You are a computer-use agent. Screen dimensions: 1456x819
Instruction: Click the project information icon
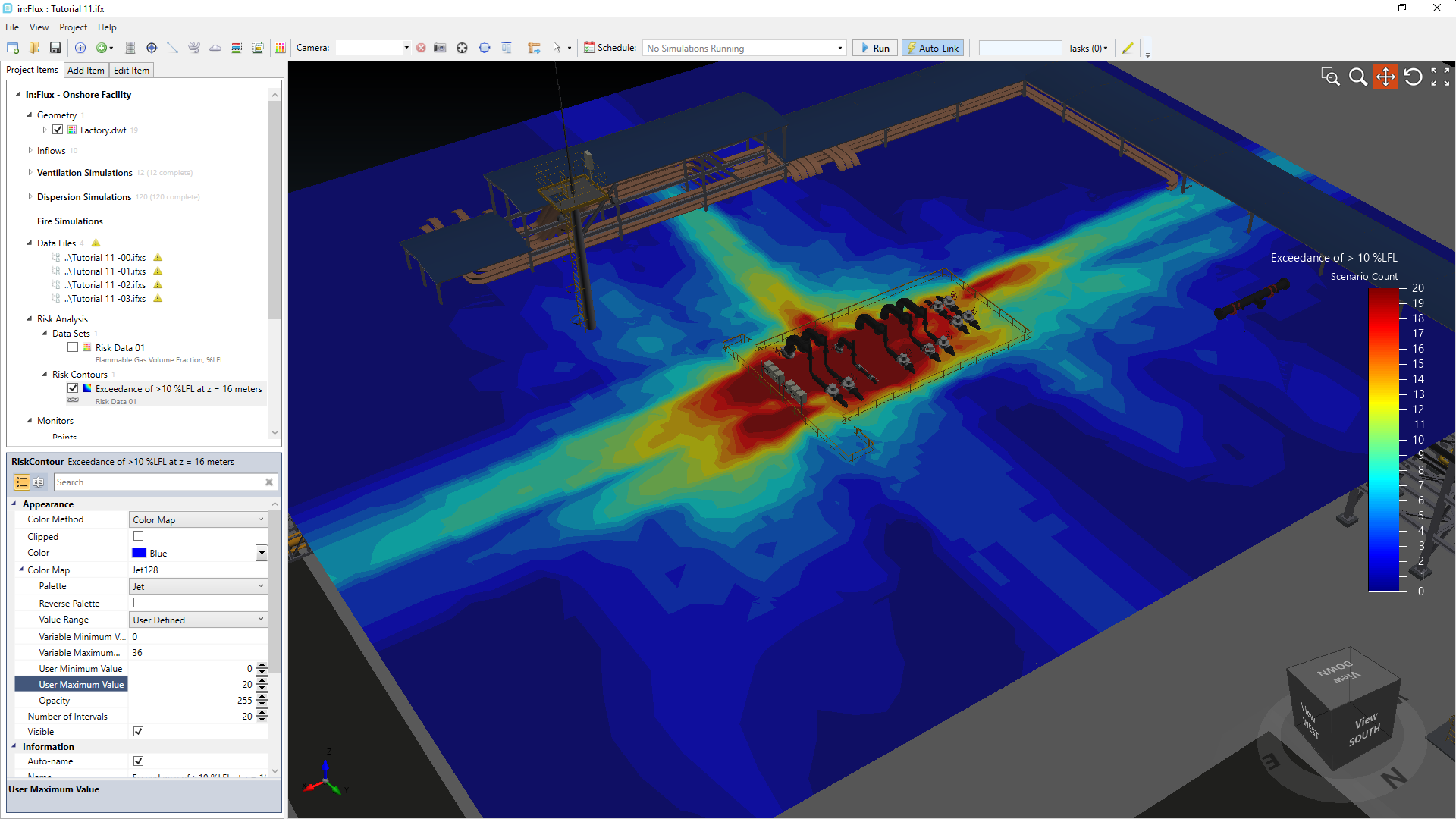tap(80, 48)
